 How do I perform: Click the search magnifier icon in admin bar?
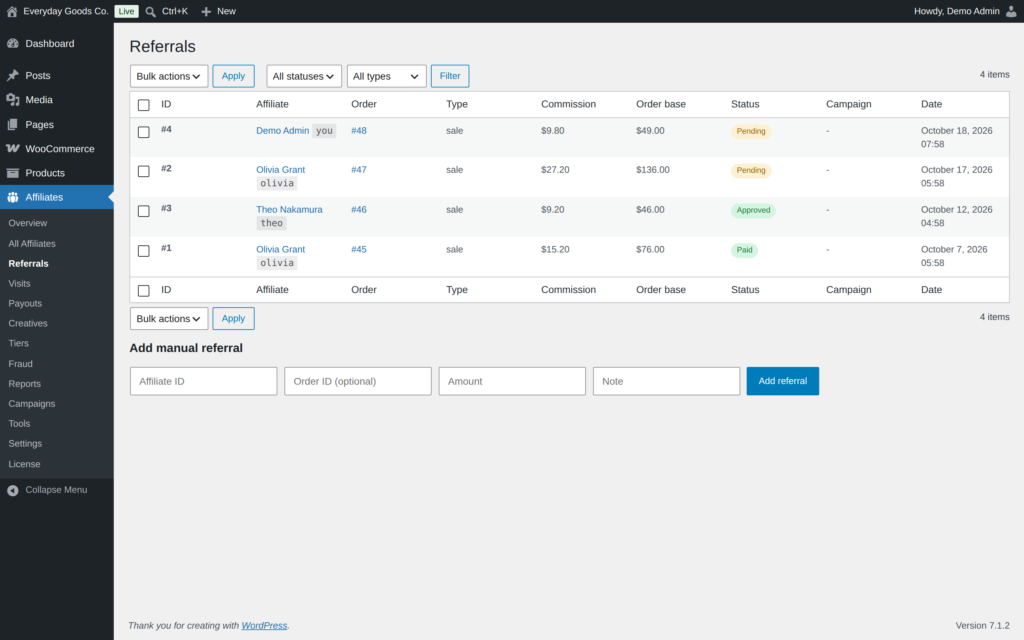pos(151,12)
